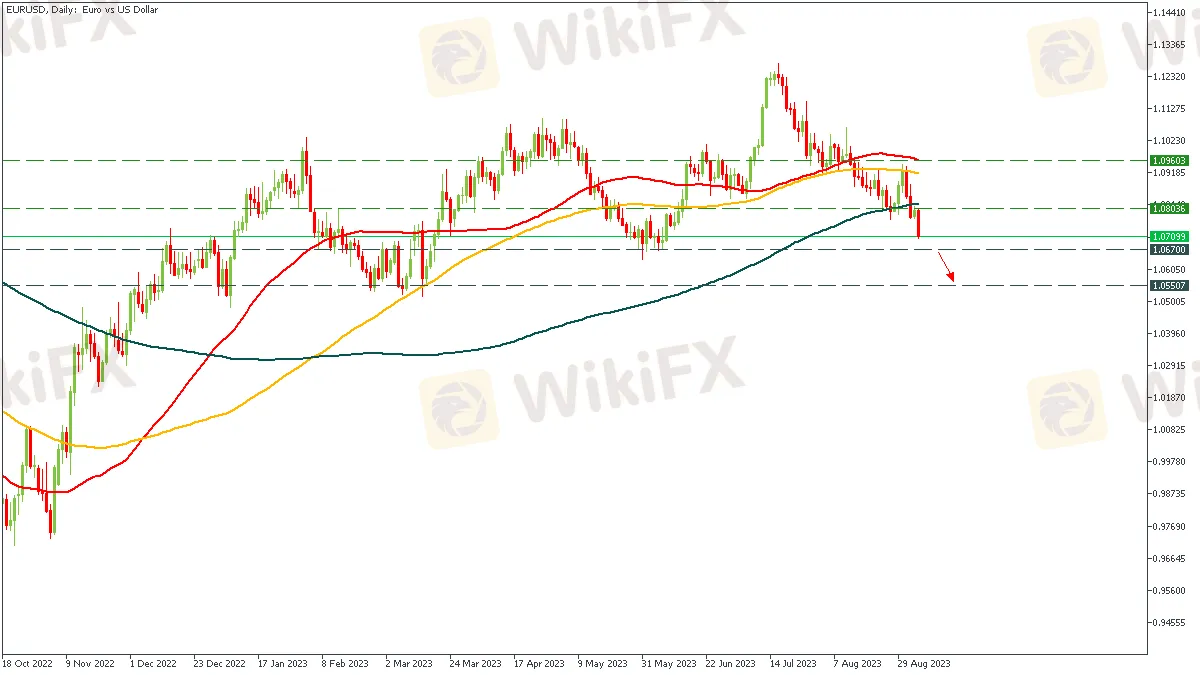The image size is (1200, 675).
Task: Click the 1.01870 price axis value
Action: pos(1170,397)
